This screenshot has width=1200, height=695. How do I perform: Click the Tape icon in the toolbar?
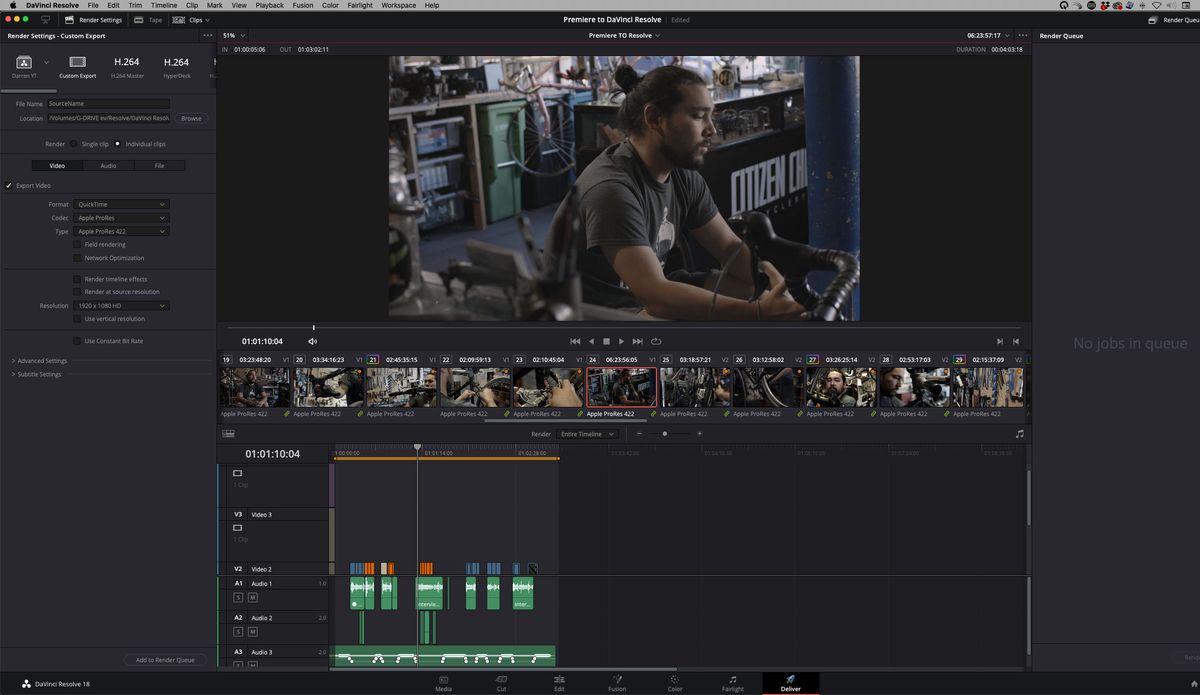tap(138, 19)
